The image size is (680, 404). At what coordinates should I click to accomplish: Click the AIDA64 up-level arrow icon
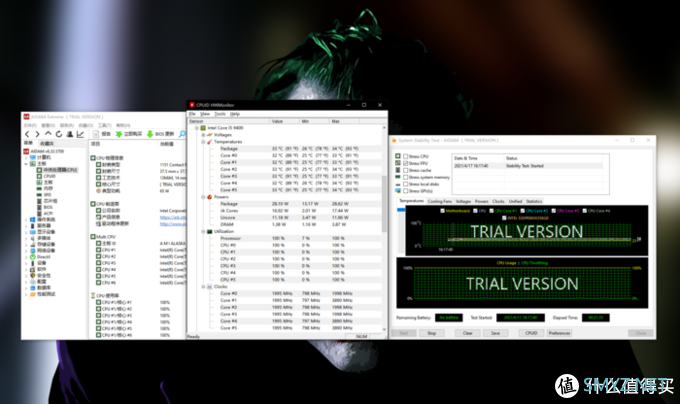(x=48, y=134)
